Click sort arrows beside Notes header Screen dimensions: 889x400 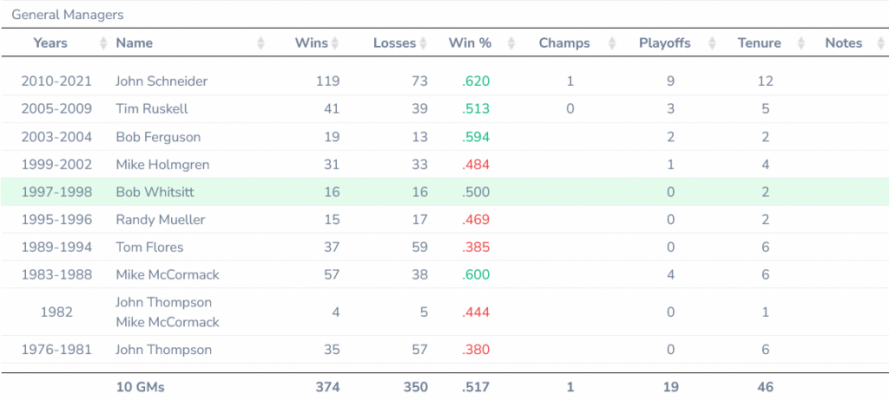pyautogui.click(x=880, y=43)
